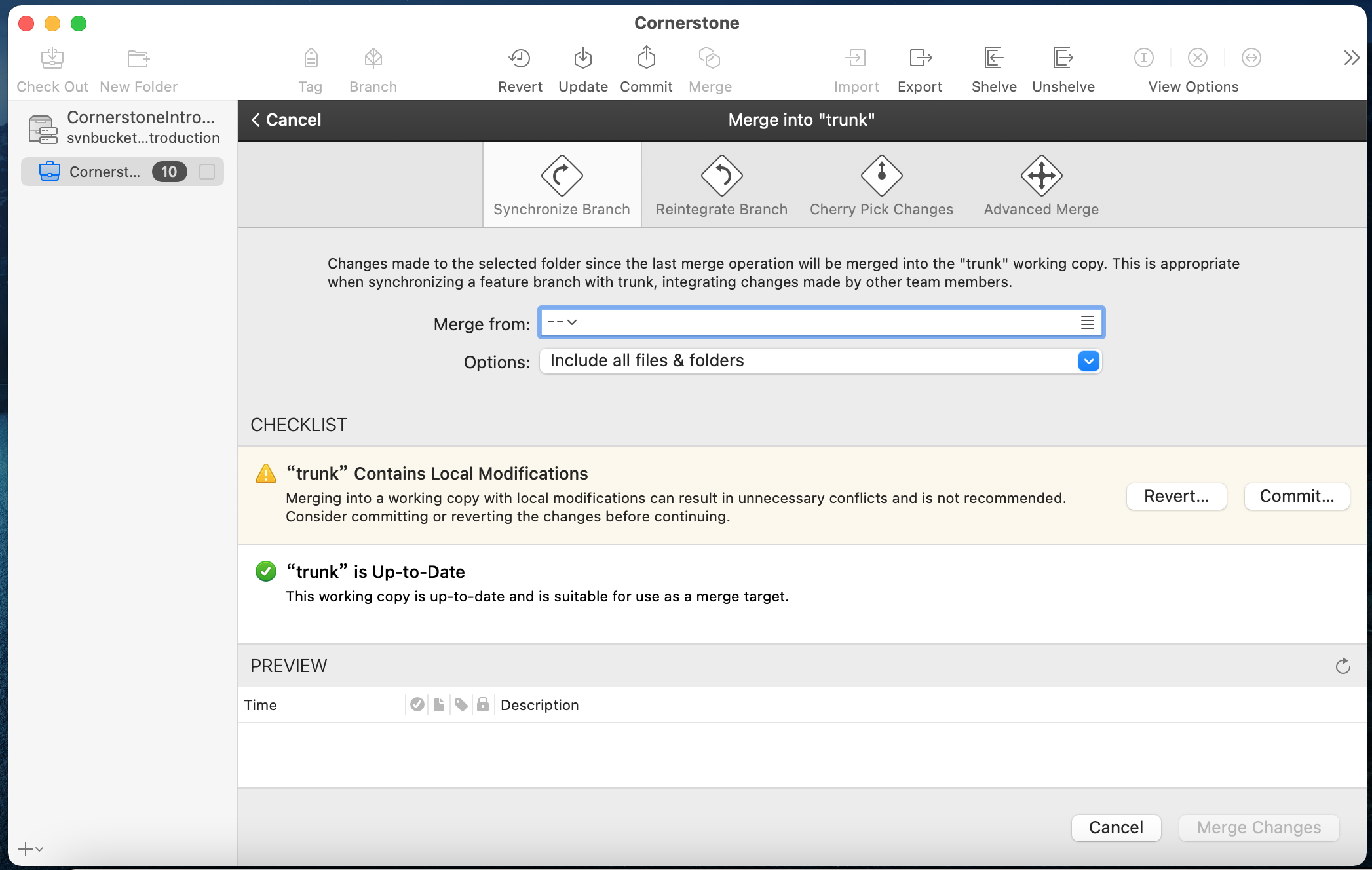Click the Tag toolbar icon

tap(311, 58)
